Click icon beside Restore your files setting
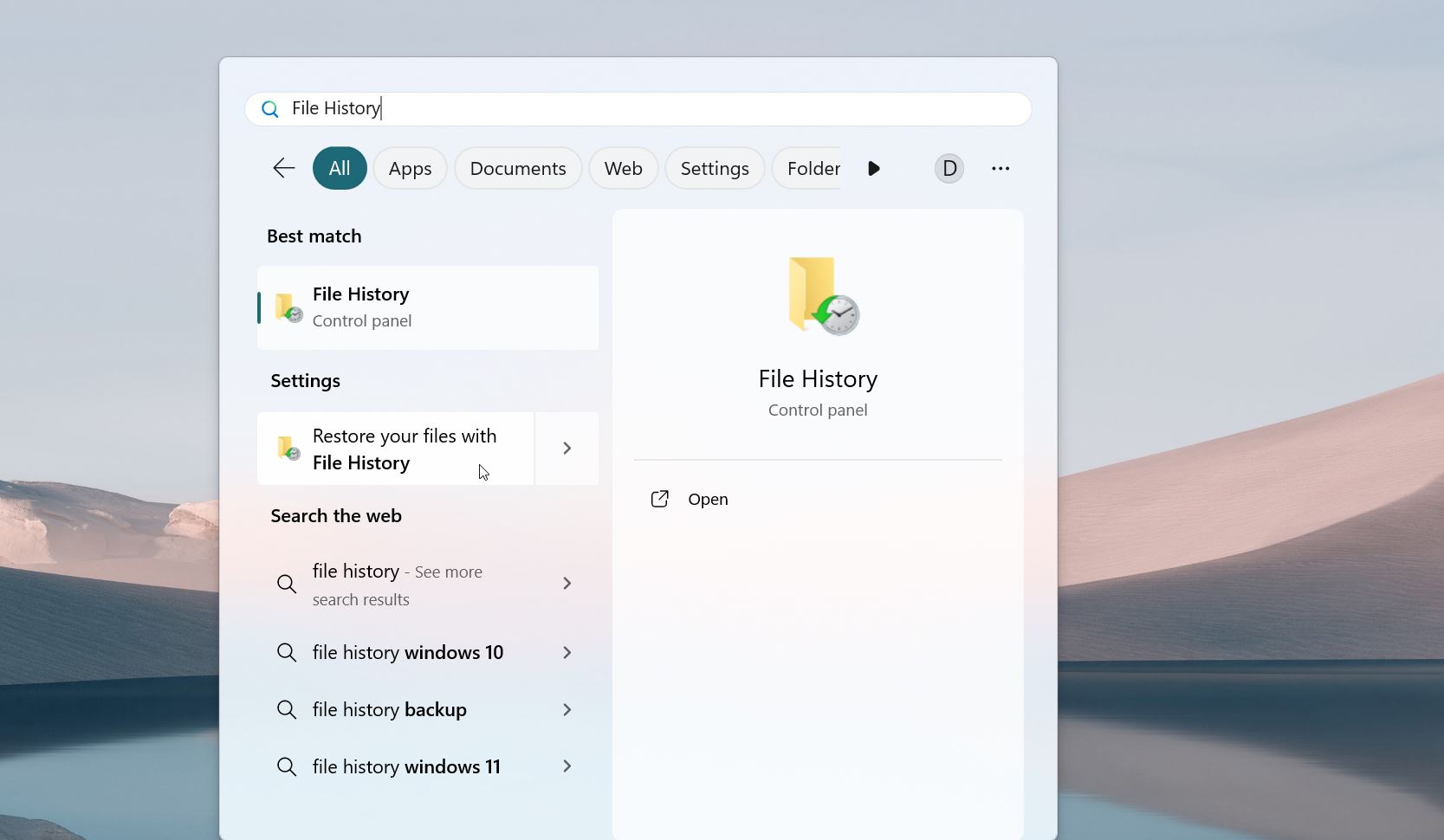1444x840 pixels. [x=288, y=449]
